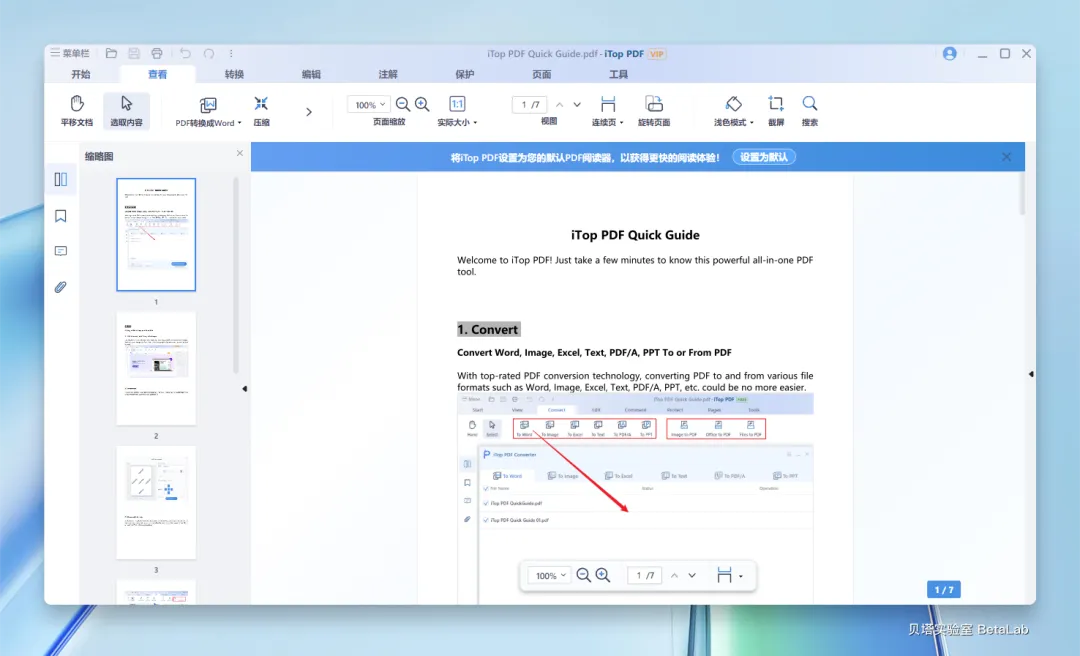Toggle the thumbnails sidebar panel icon
Viewport: 1080px width, 656px height.
tap(61, 180)
